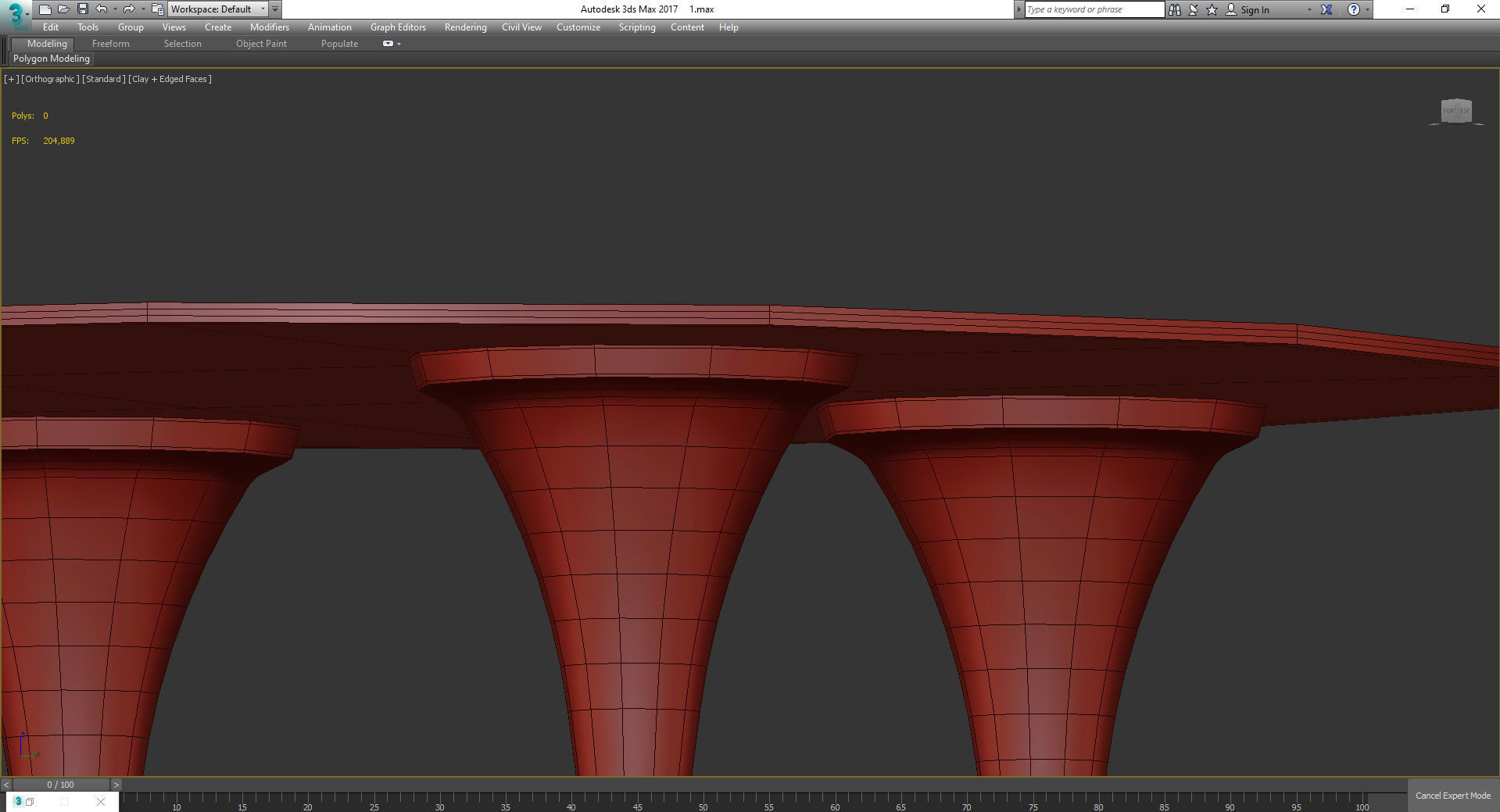Step time slider forward with right arrow
1500x812 pixels.
coord(116,785)
